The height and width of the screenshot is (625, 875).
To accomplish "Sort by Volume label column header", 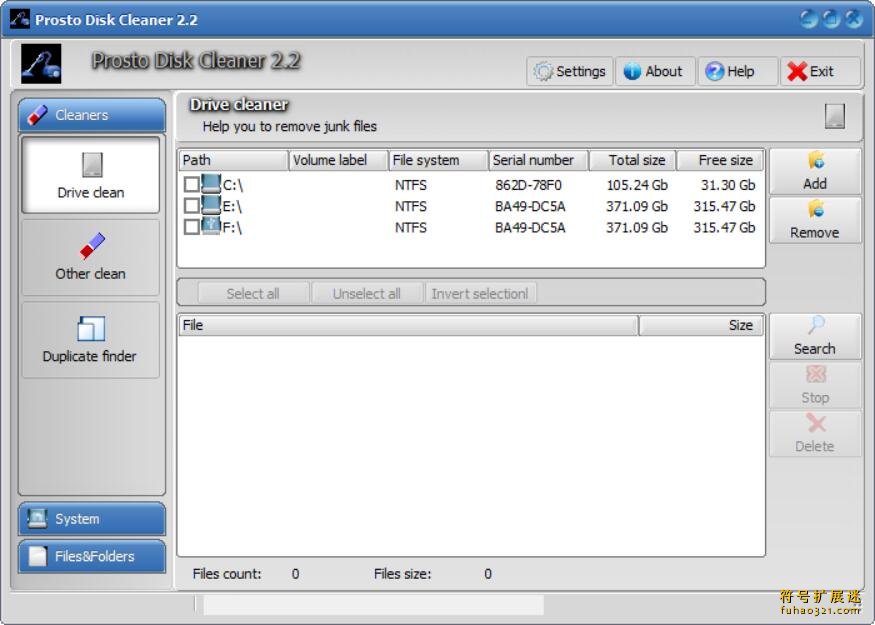I will pos(338,160).
